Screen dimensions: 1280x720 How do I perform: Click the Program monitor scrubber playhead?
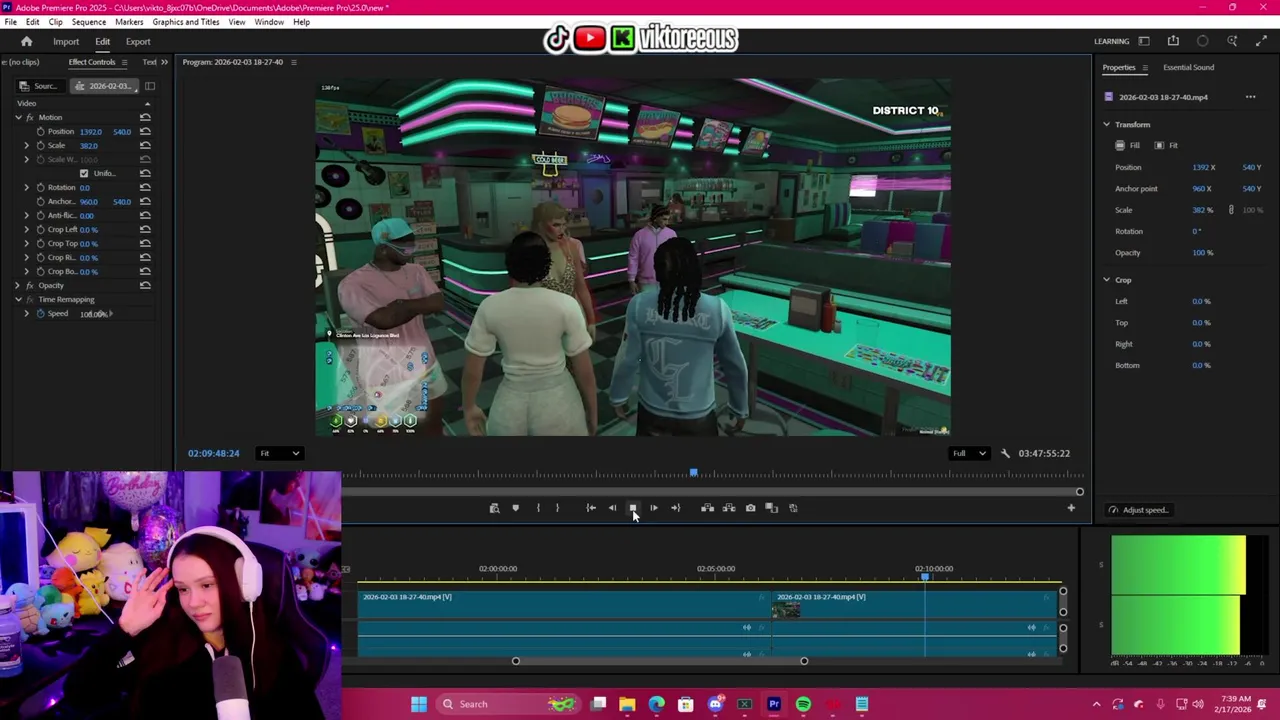coord(693,472)
